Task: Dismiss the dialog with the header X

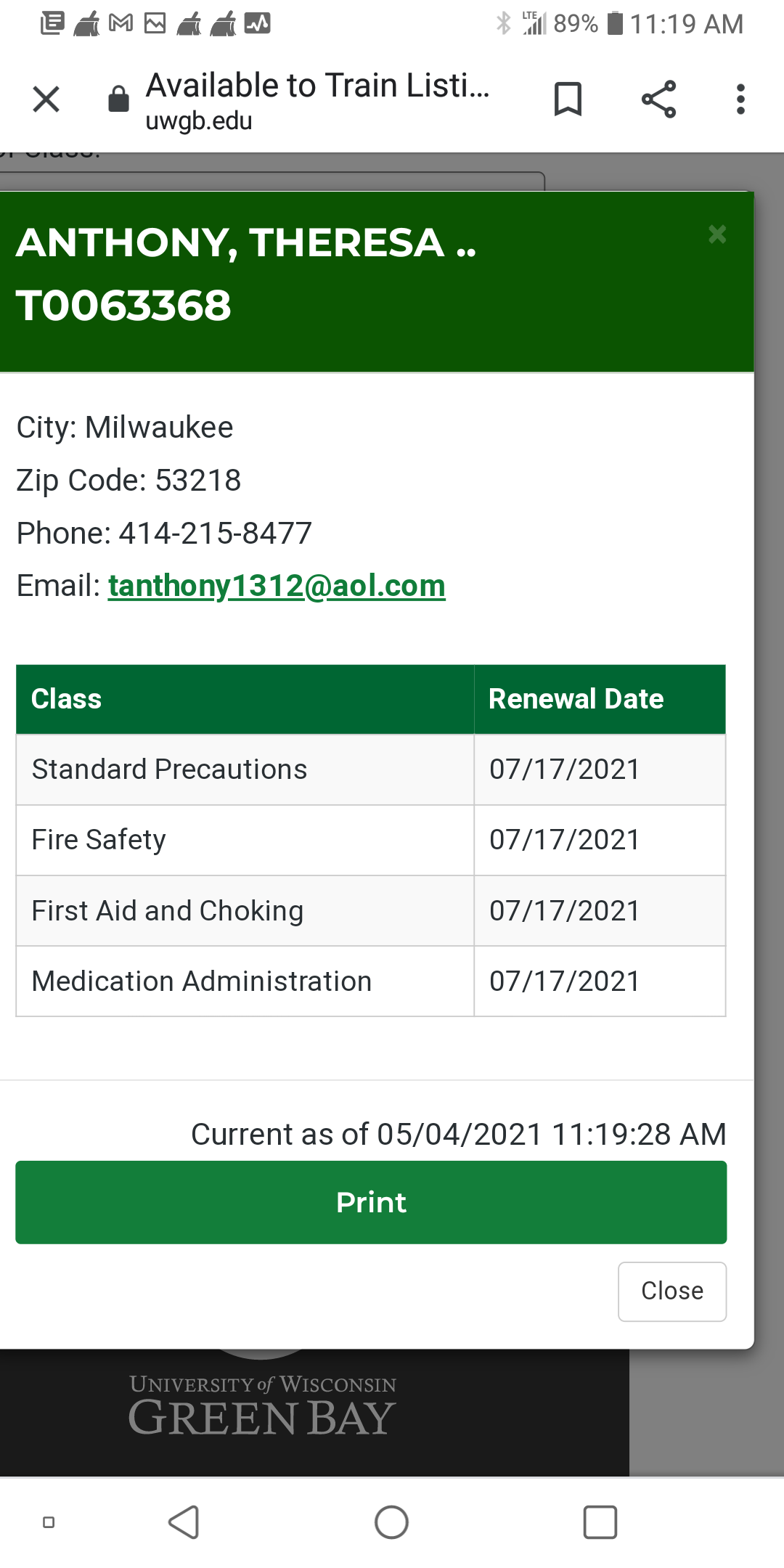Action: click(x=717, y=234)
